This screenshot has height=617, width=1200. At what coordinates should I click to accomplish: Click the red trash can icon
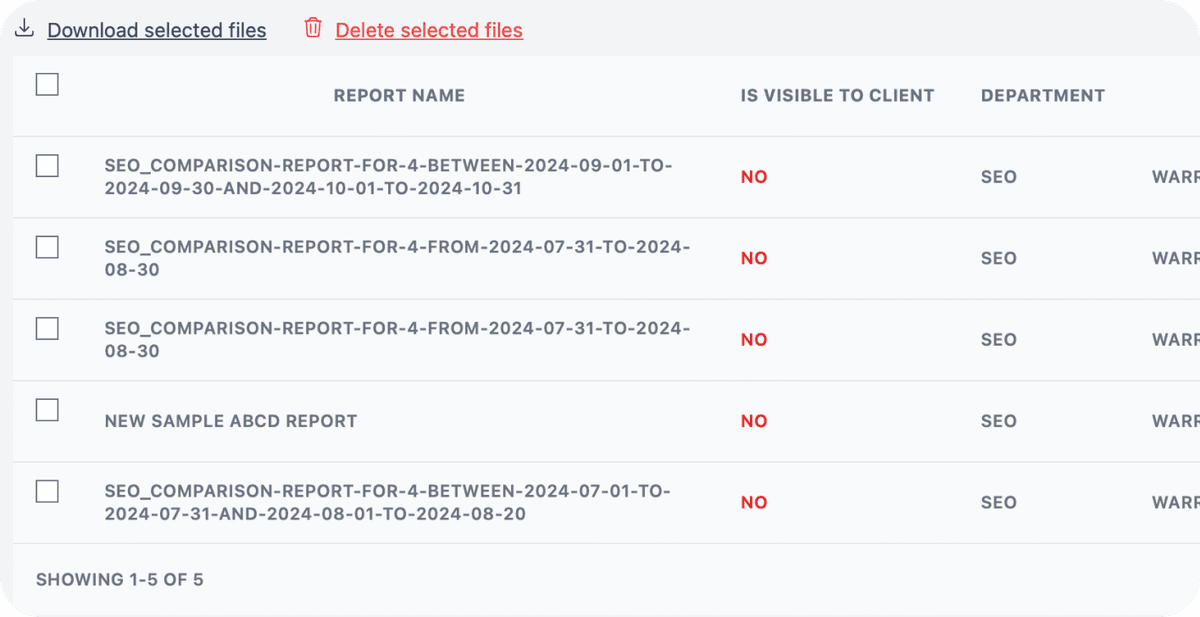(x=313, y=28)
